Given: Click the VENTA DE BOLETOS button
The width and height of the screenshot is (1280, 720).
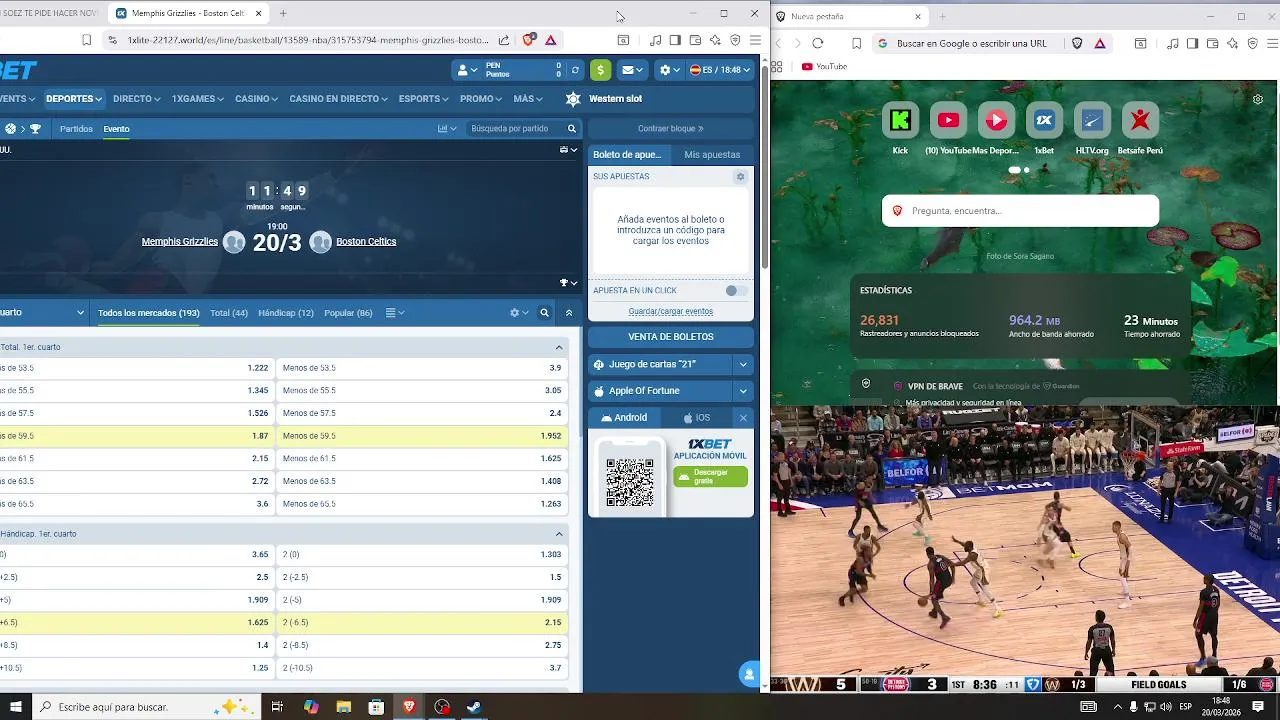Looking at the screenshot, I should pos(670,337).
